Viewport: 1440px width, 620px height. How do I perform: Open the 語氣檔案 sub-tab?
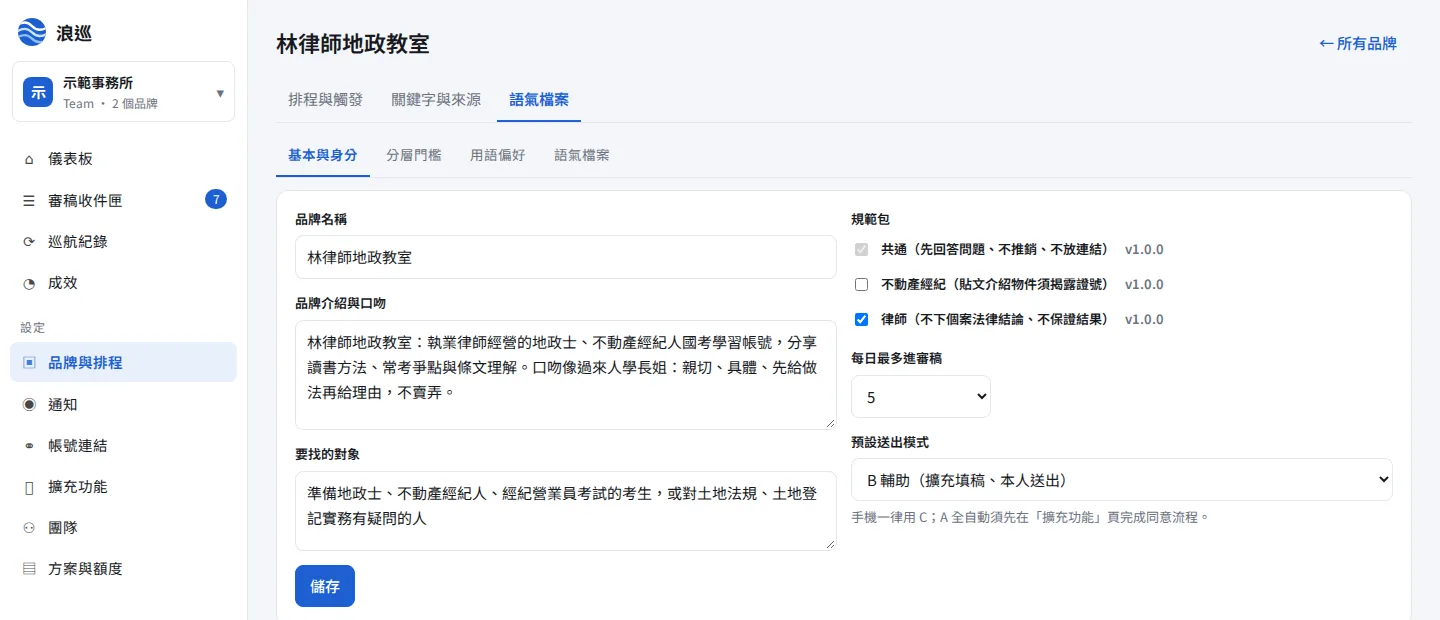point(582,155)
